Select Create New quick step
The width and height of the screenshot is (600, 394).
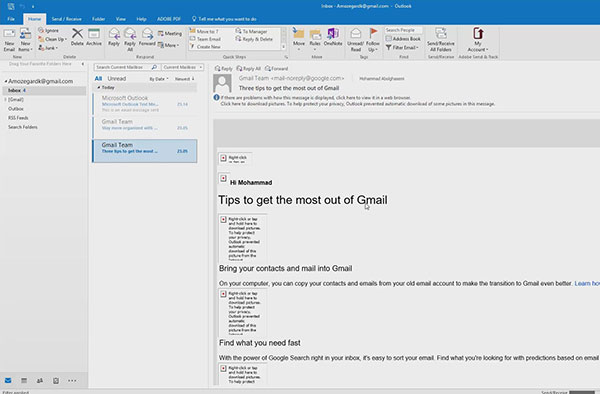[205, 47]
